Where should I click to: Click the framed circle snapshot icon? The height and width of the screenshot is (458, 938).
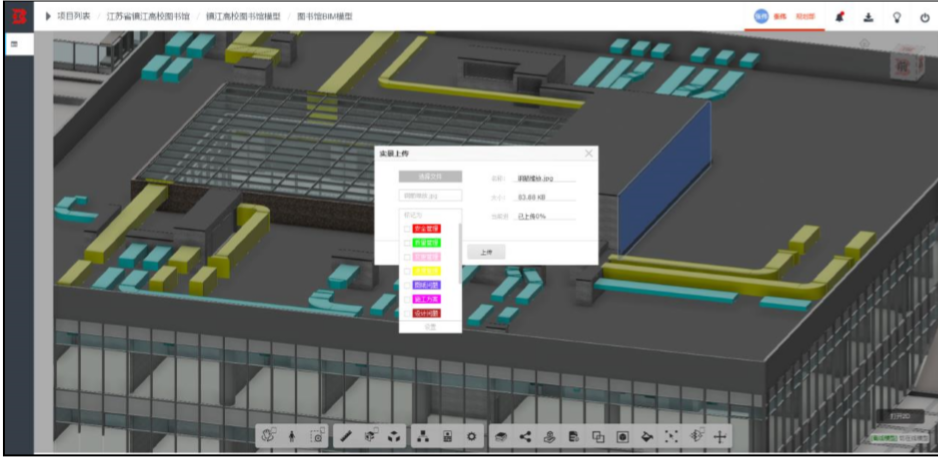coord(623,436)
